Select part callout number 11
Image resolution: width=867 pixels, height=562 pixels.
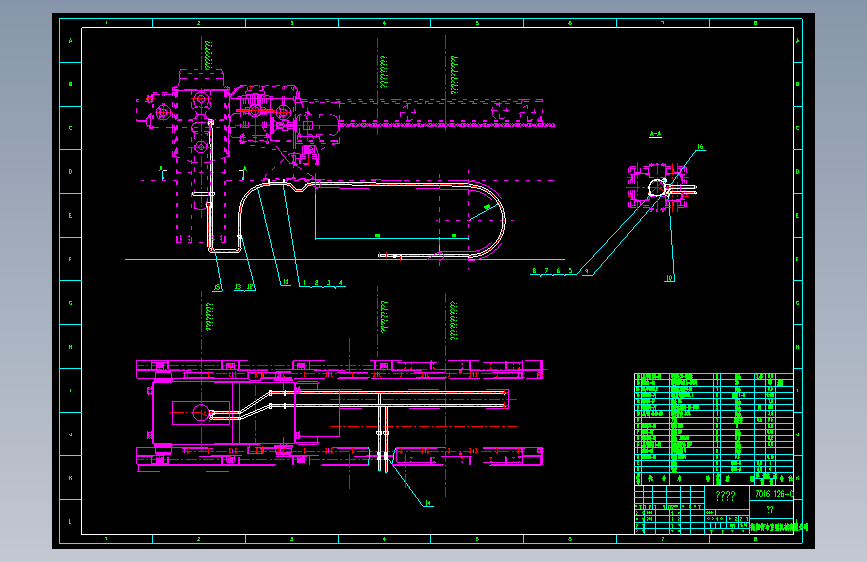coord(285,282)
